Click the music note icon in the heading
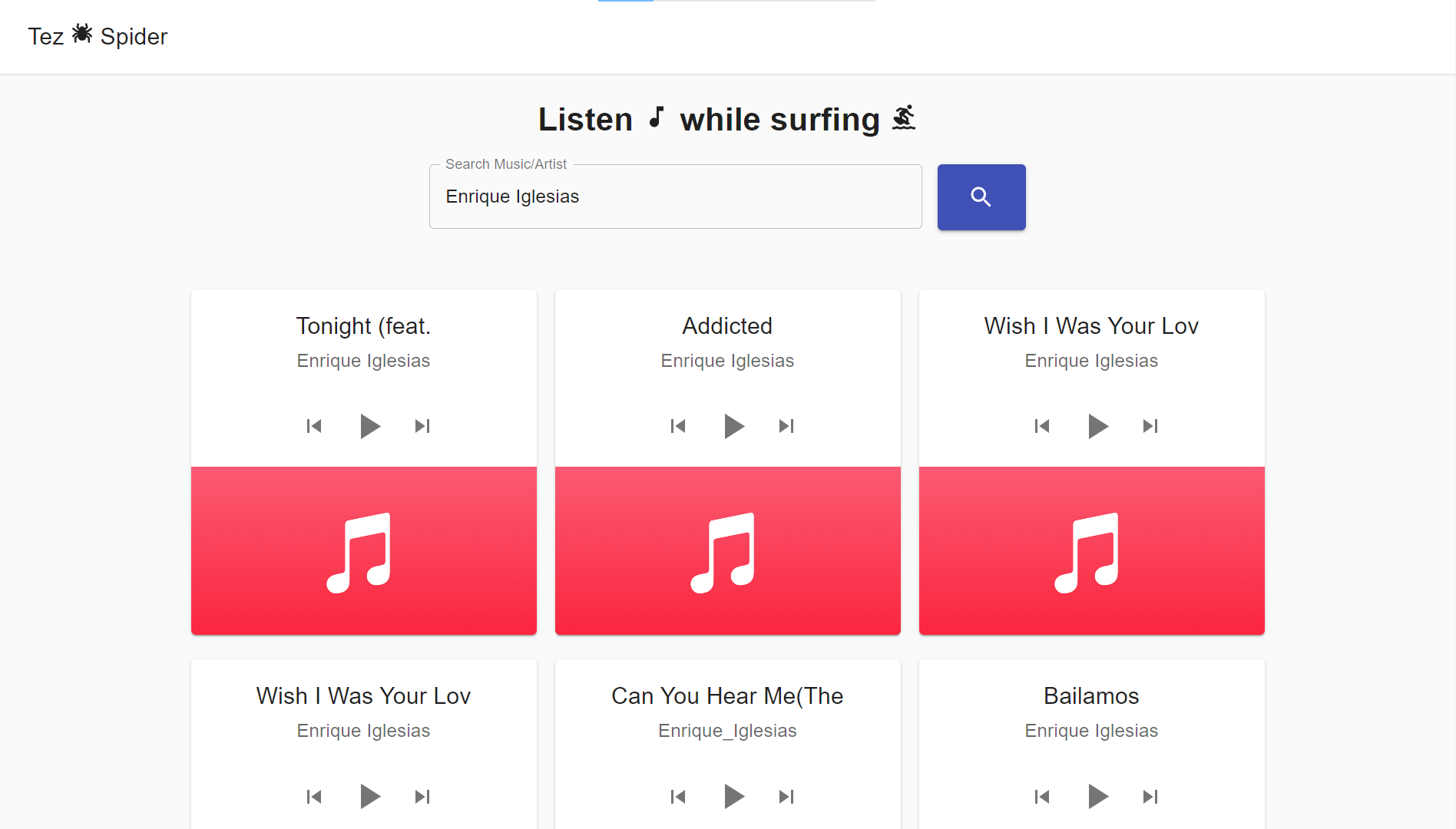Image resolution: width=1456 pixels, height=829 pixels. pyautogui.click(x=656, y=117)
